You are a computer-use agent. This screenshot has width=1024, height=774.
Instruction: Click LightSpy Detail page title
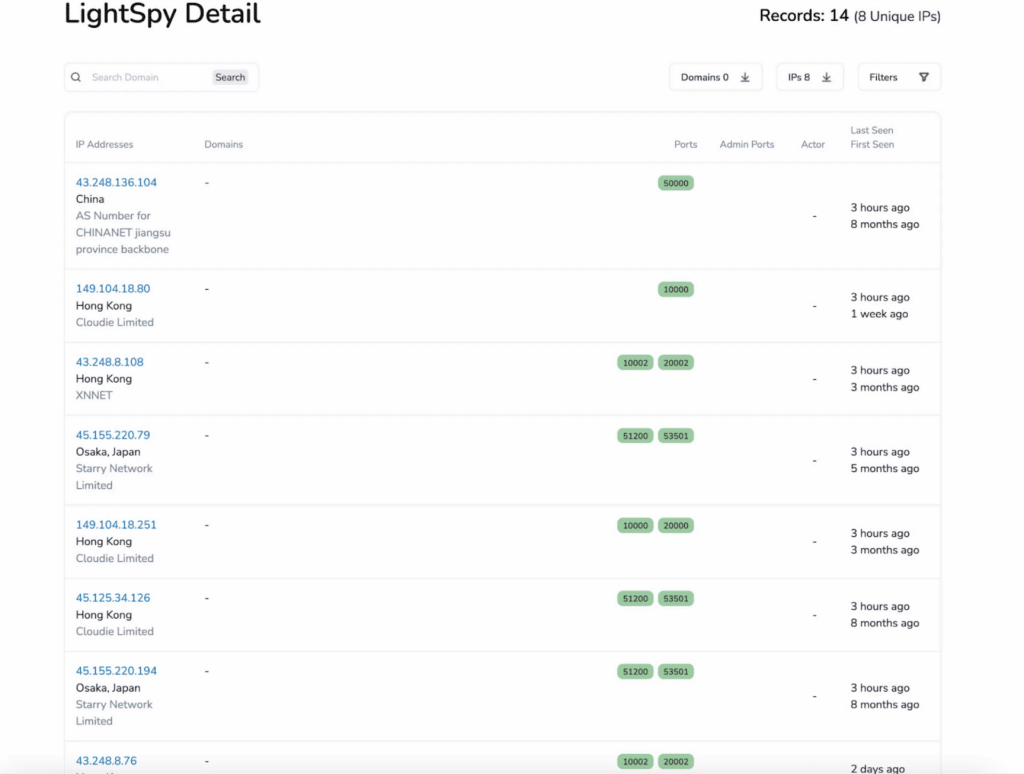coord(162,14)
